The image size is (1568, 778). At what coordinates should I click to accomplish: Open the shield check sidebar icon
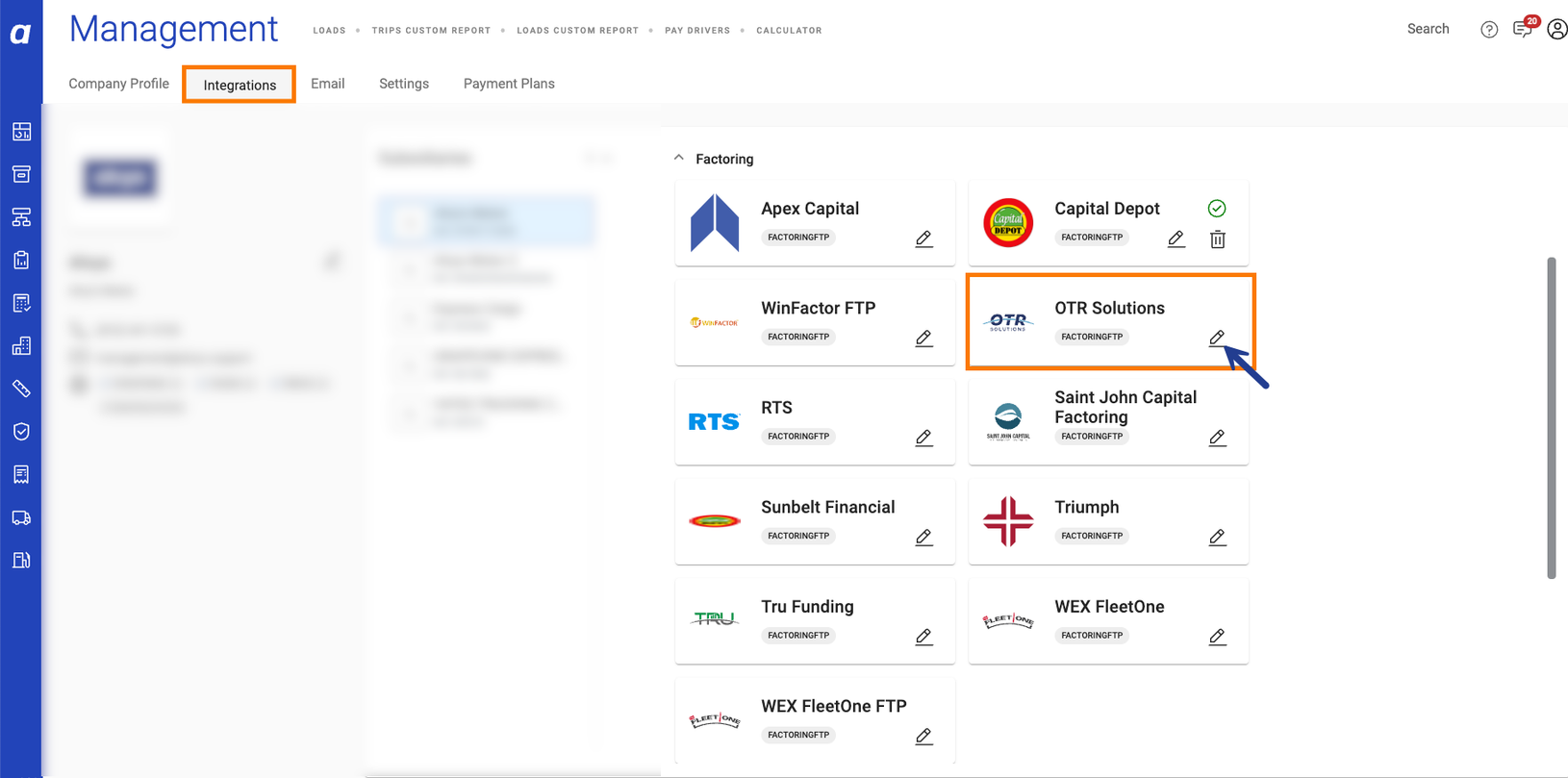click(21, 432)
